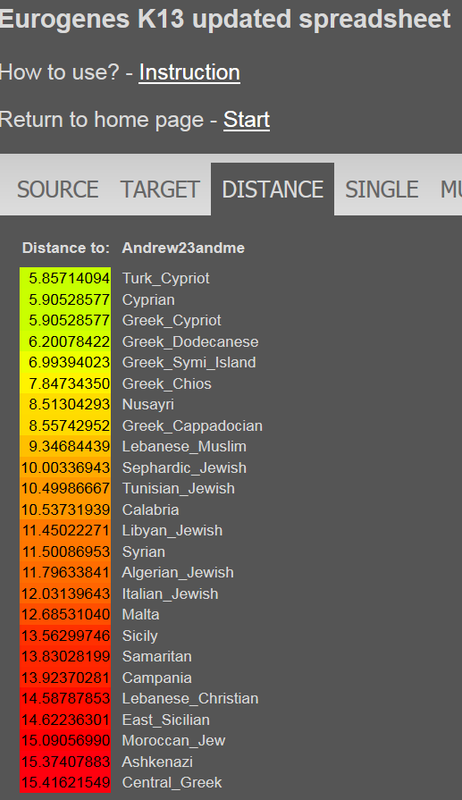Switch to the SOURCE tab
This screenshot has width=462, height=800.
58,189
